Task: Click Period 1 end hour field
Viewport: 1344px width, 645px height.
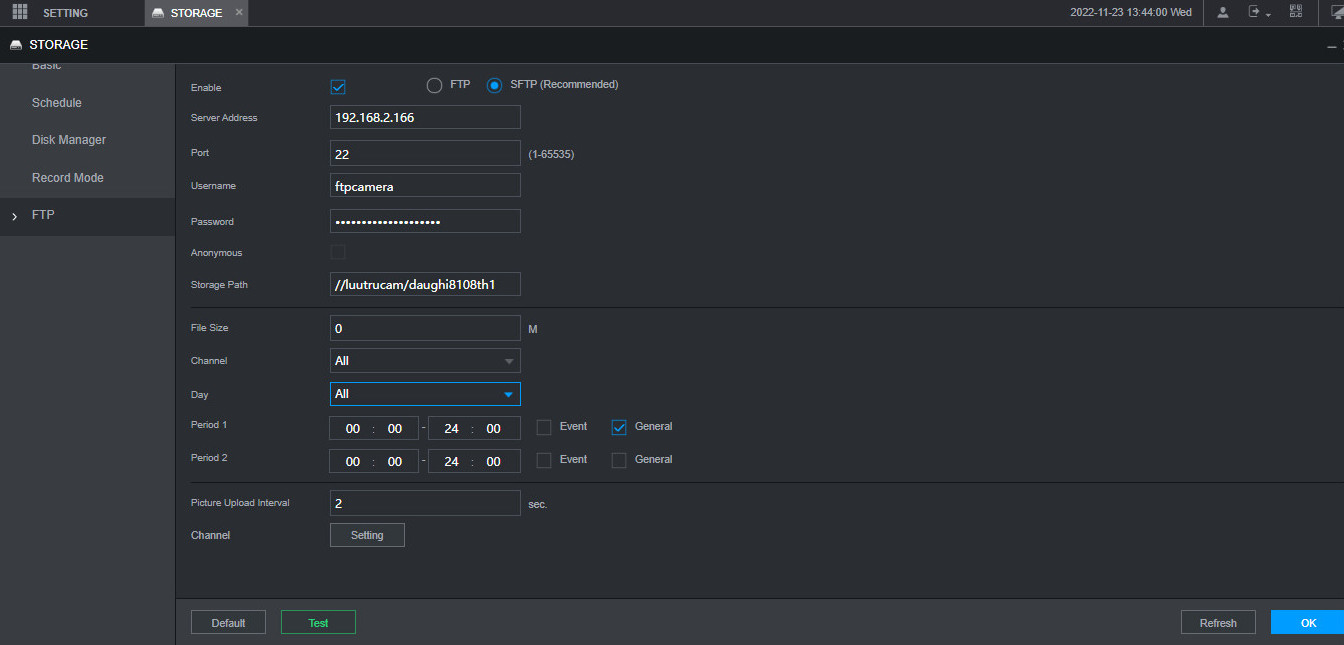Action: tap(451, 429)
